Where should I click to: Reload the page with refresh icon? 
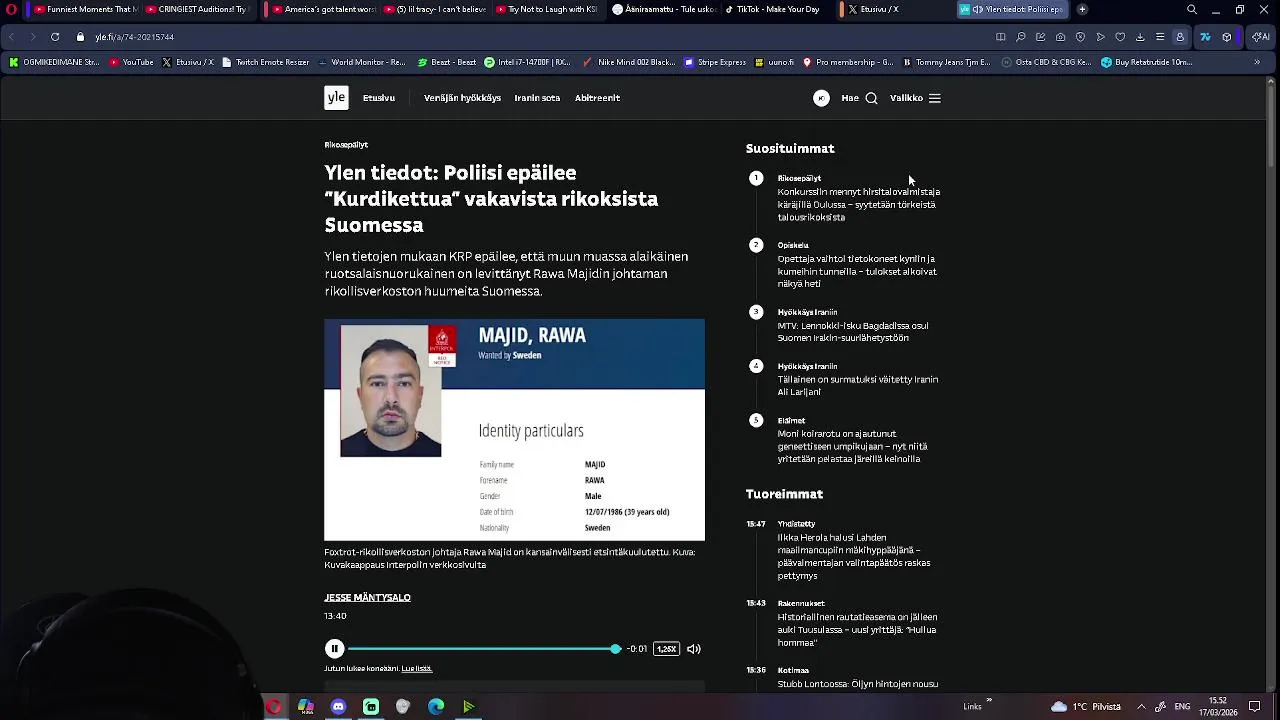55,37
